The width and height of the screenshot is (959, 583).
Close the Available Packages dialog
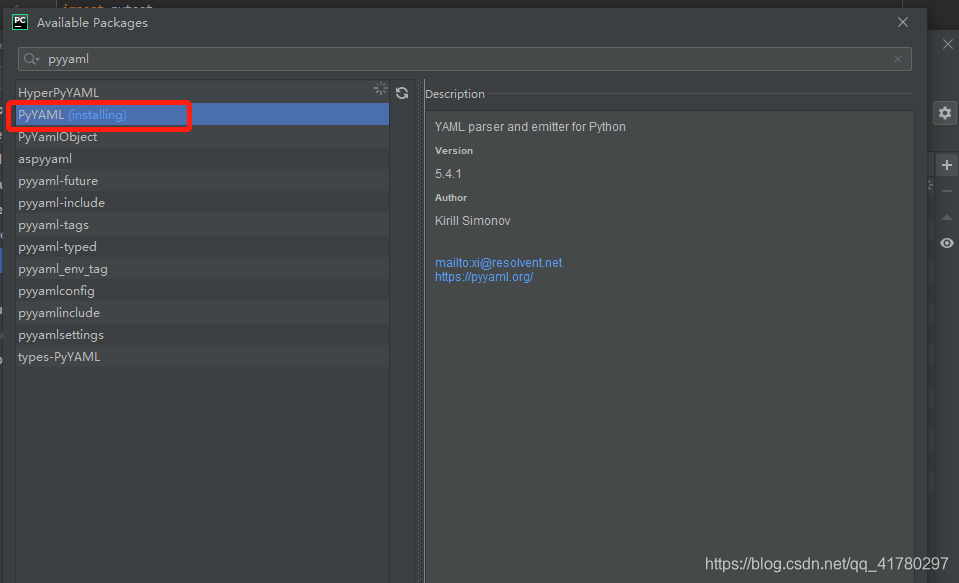(x=903, y=22)
